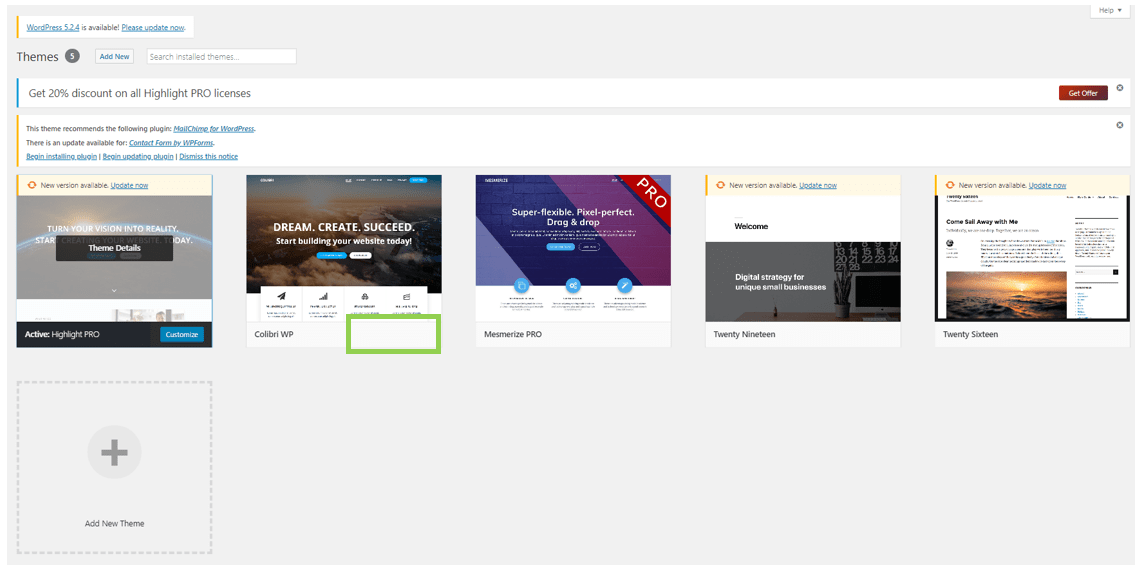Customize the active Highlight PRO theme
Viewport: 1141px width, 566px height.
pyautogui.click(x=182, y=335)
